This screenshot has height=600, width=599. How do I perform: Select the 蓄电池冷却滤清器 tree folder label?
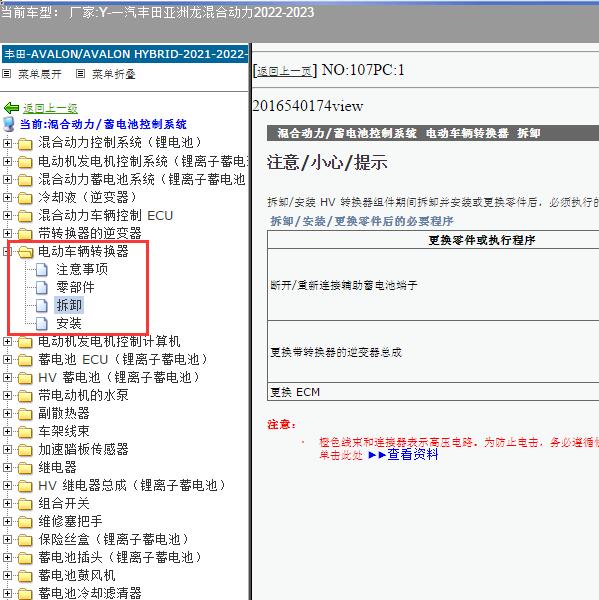(90, 593)
